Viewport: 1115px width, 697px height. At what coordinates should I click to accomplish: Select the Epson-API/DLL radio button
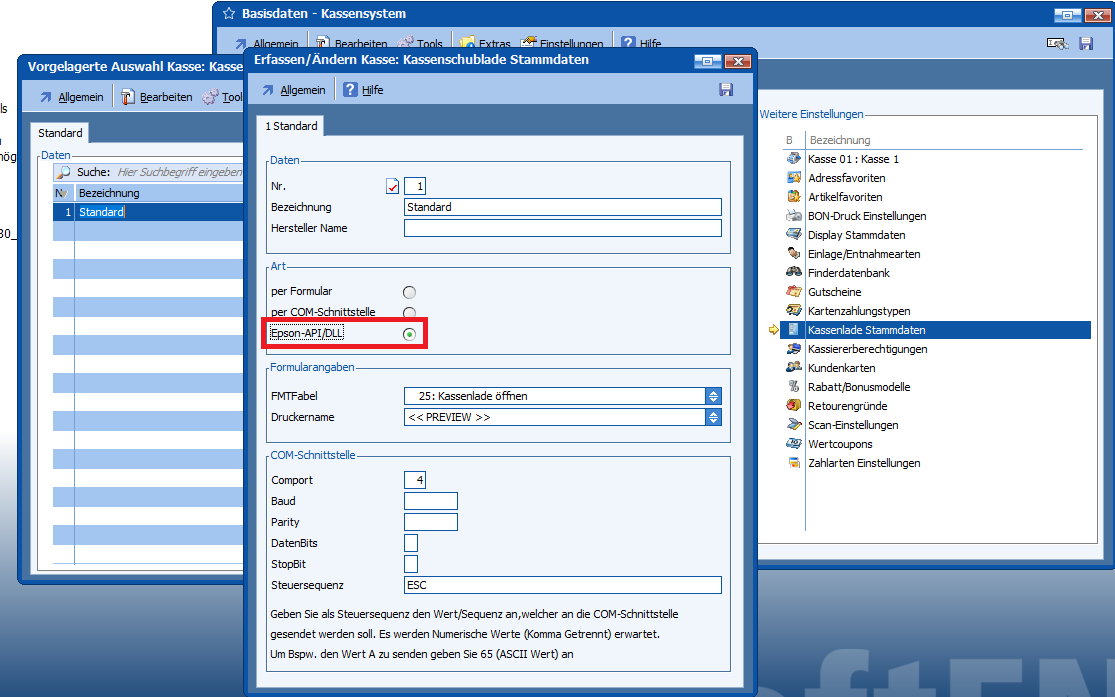pos(409,334)
